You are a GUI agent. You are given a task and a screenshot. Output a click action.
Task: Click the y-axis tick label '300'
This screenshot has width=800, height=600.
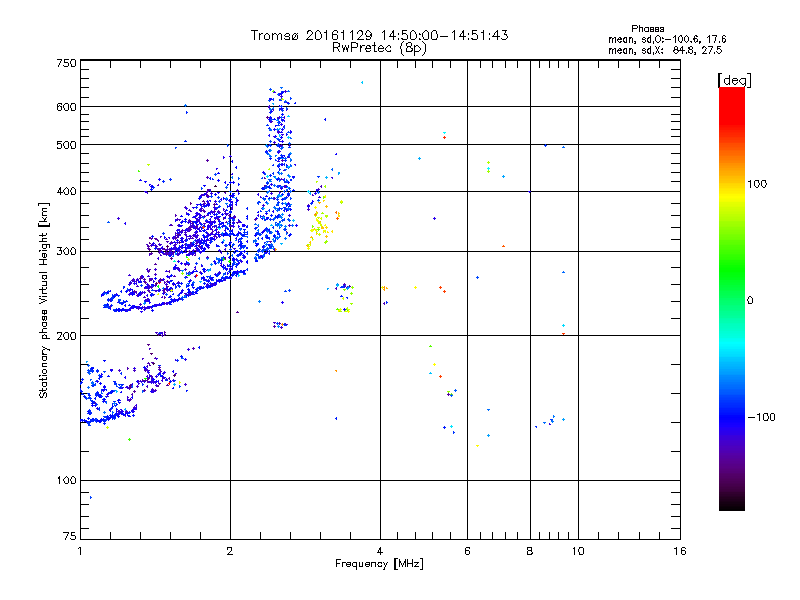[x=66, y=252]
